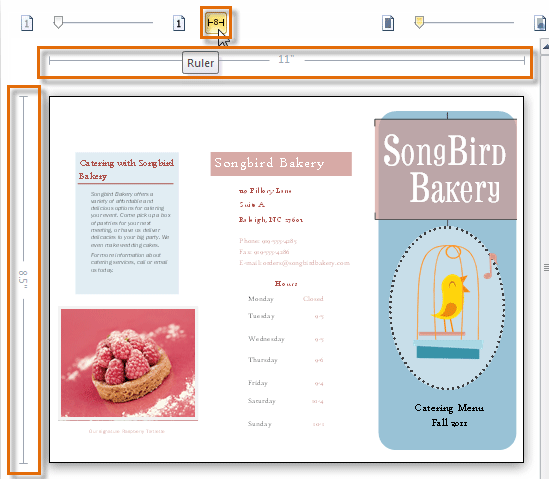
Task: Click the scroll-up arrow of the vertical scrollbar
Action: click(545, 47)
